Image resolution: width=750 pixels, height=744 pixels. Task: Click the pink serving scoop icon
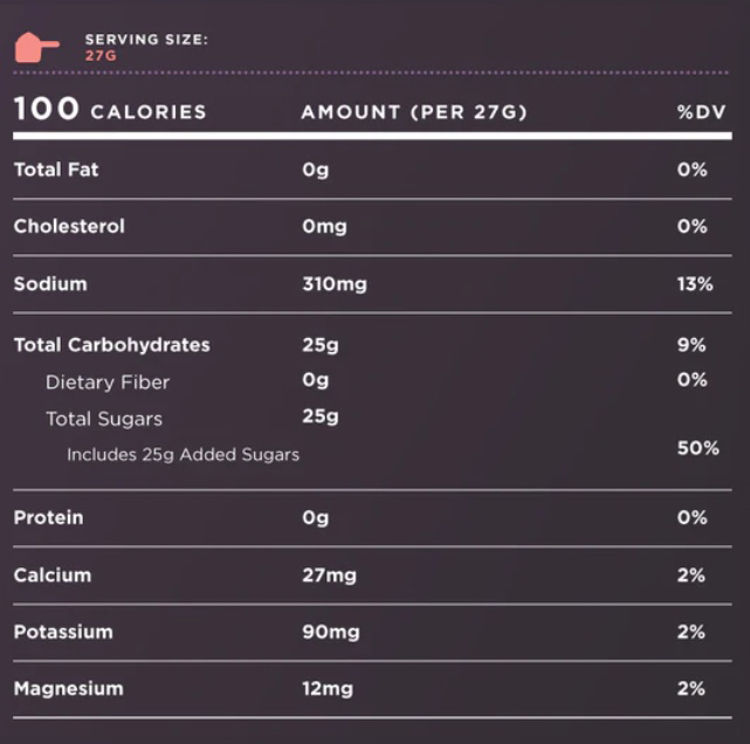point(37,47)
